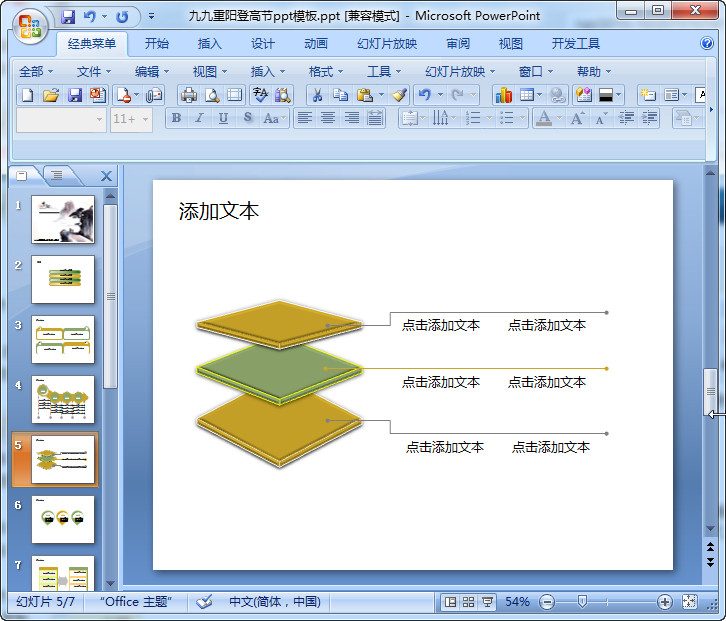Activate the Format Painter brush
Viewport: 726px width, 621px height.
[x=399, y=95]
